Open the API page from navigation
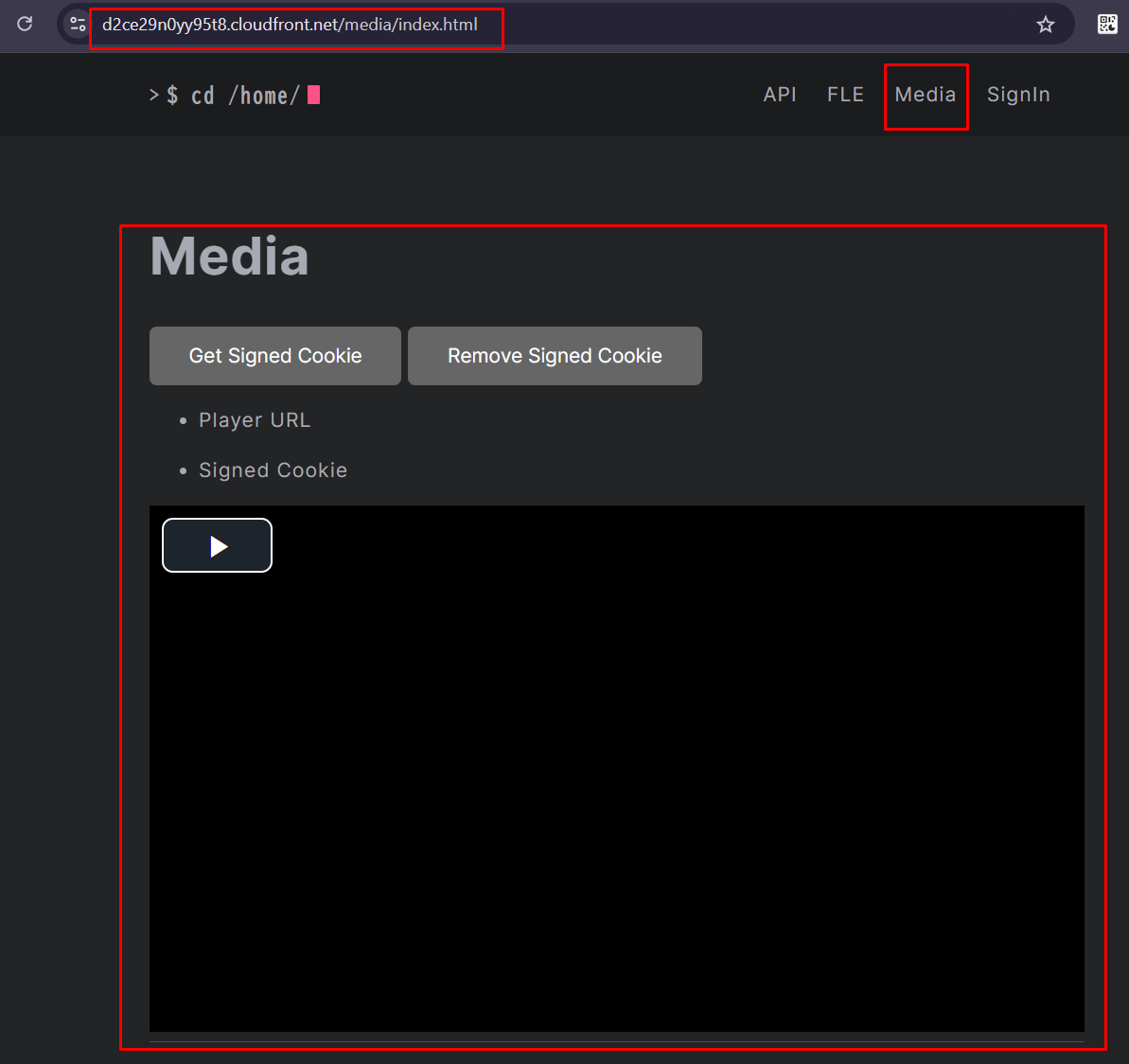 (x=780, y=95)
